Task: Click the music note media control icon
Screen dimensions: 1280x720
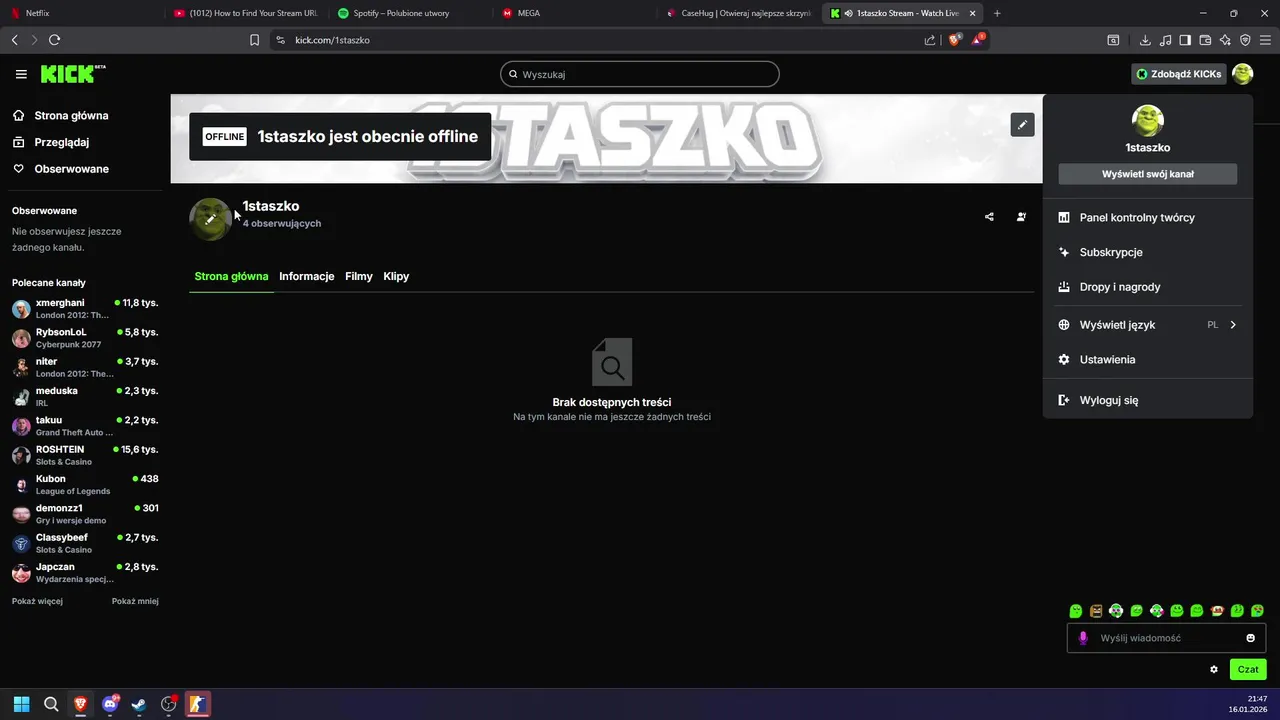Action: click(1165, 40)
